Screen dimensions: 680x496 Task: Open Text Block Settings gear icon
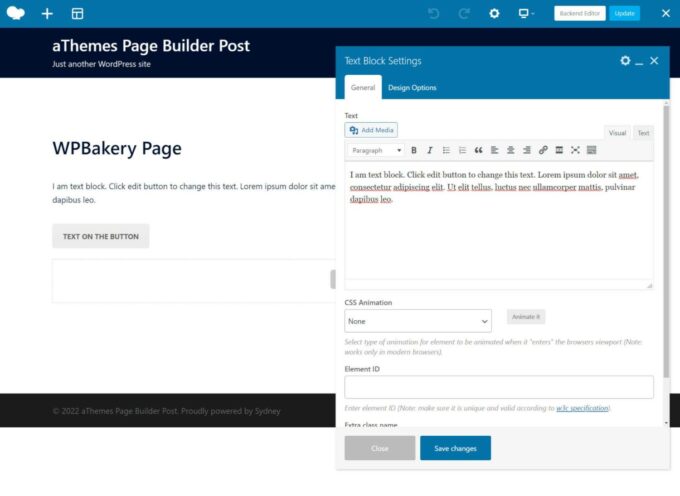click(x=625, y=61)
